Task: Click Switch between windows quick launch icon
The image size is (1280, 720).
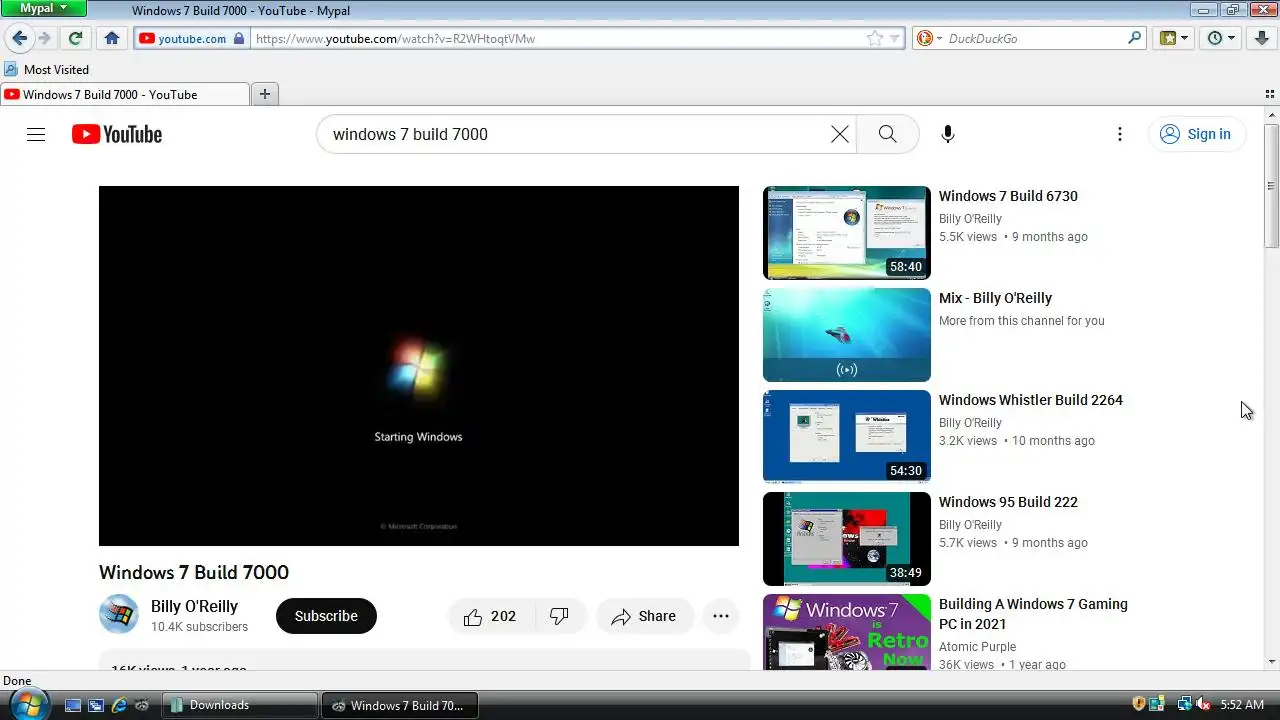Action: point(96,705)
